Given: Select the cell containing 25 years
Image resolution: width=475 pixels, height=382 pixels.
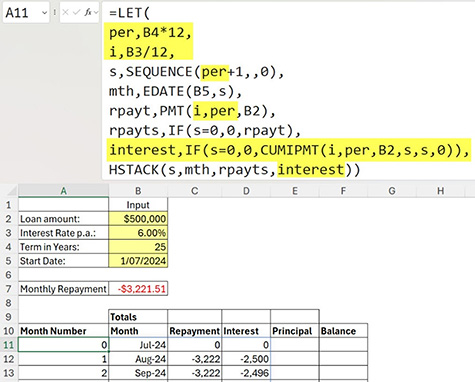Looking at the screenshot, I should click(138, 247).
